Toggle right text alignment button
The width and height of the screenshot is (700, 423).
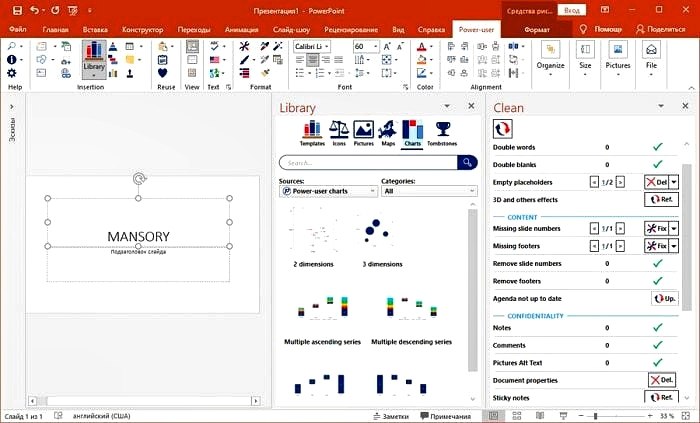pyautogui.click(x=326, y=60)
